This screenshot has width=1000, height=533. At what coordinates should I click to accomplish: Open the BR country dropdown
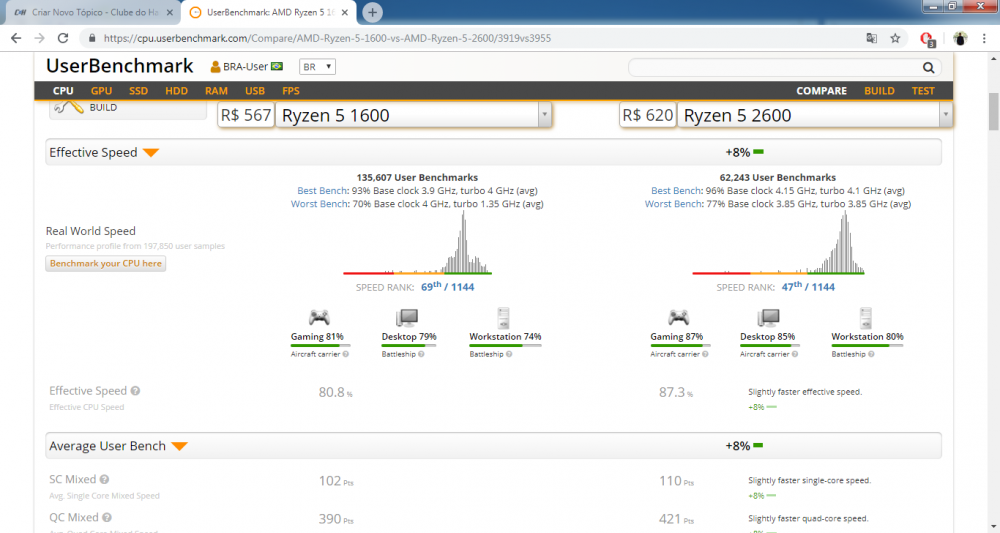pyautogui.click(x=317, y=67)
